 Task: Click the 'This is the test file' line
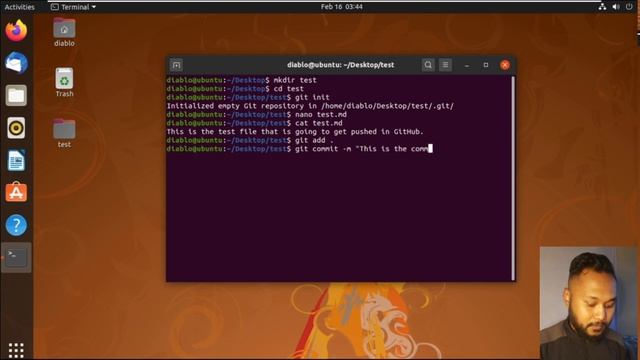point(295,131)
